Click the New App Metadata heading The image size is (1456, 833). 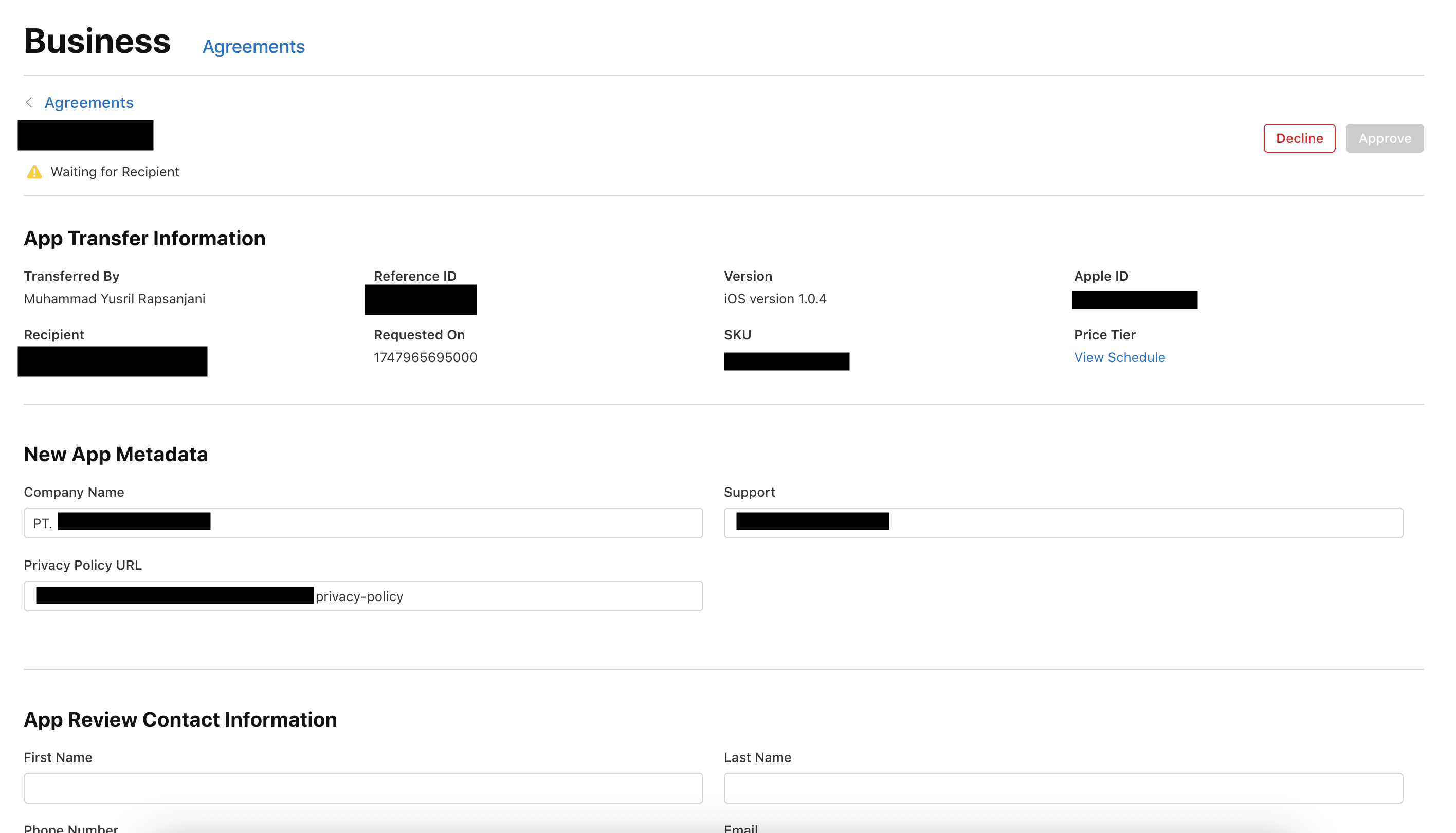tap(116, 454)
